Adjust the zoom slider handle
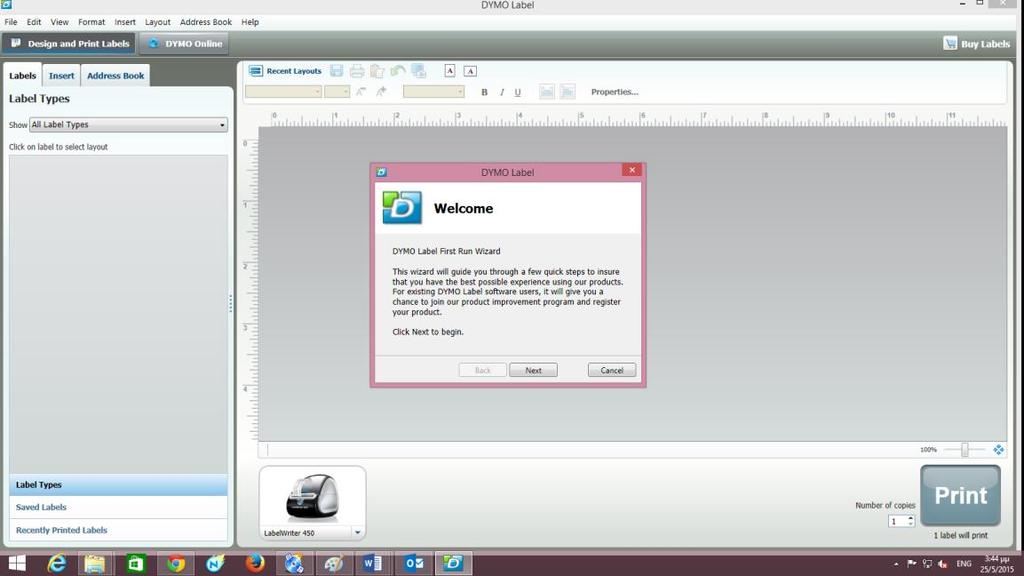Screen dimensions: 1024x576 coord(965,449)
